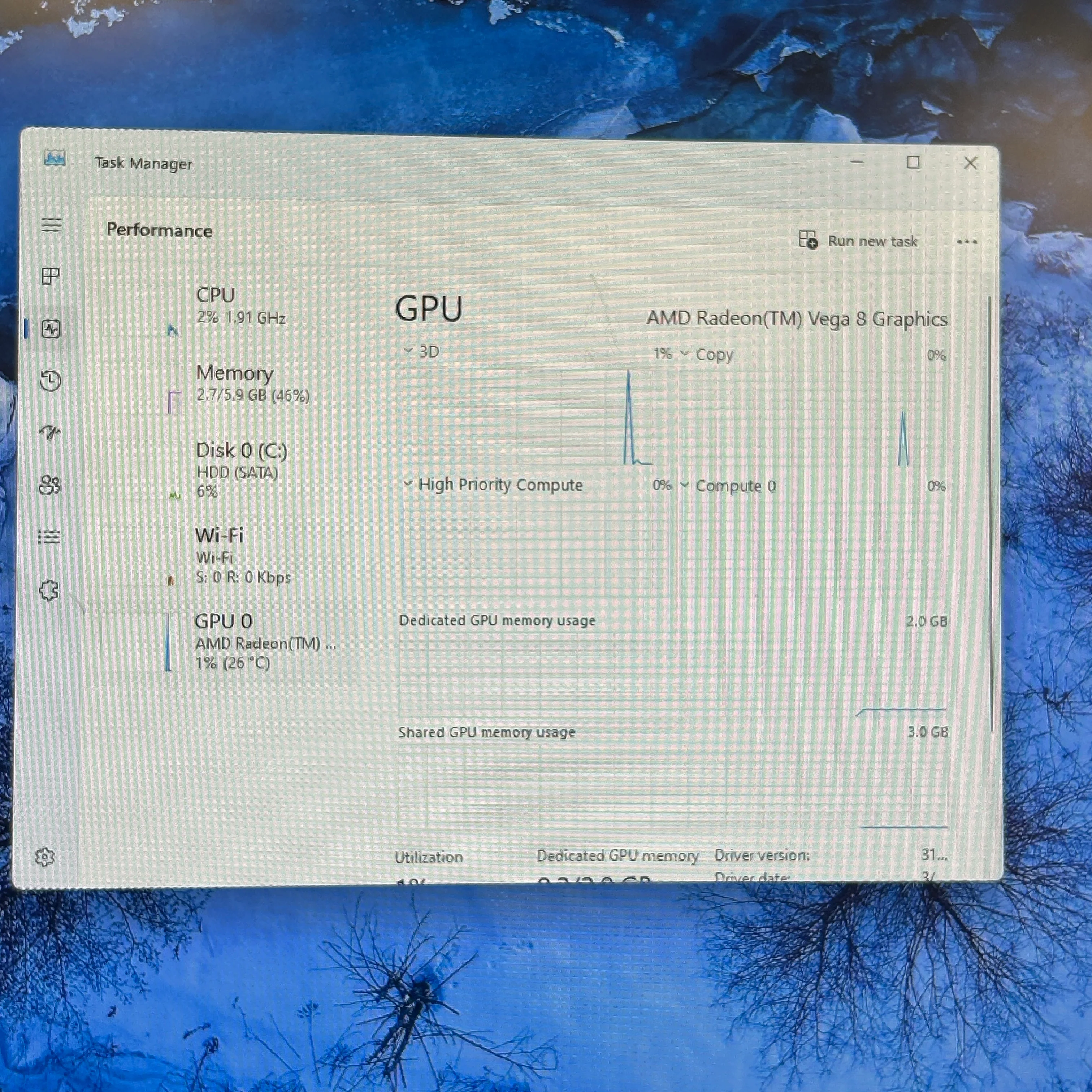Click the Dedicated GPU memory stat label
1092x1092 pixels.
pyautogui.click(x=618, y=856)
